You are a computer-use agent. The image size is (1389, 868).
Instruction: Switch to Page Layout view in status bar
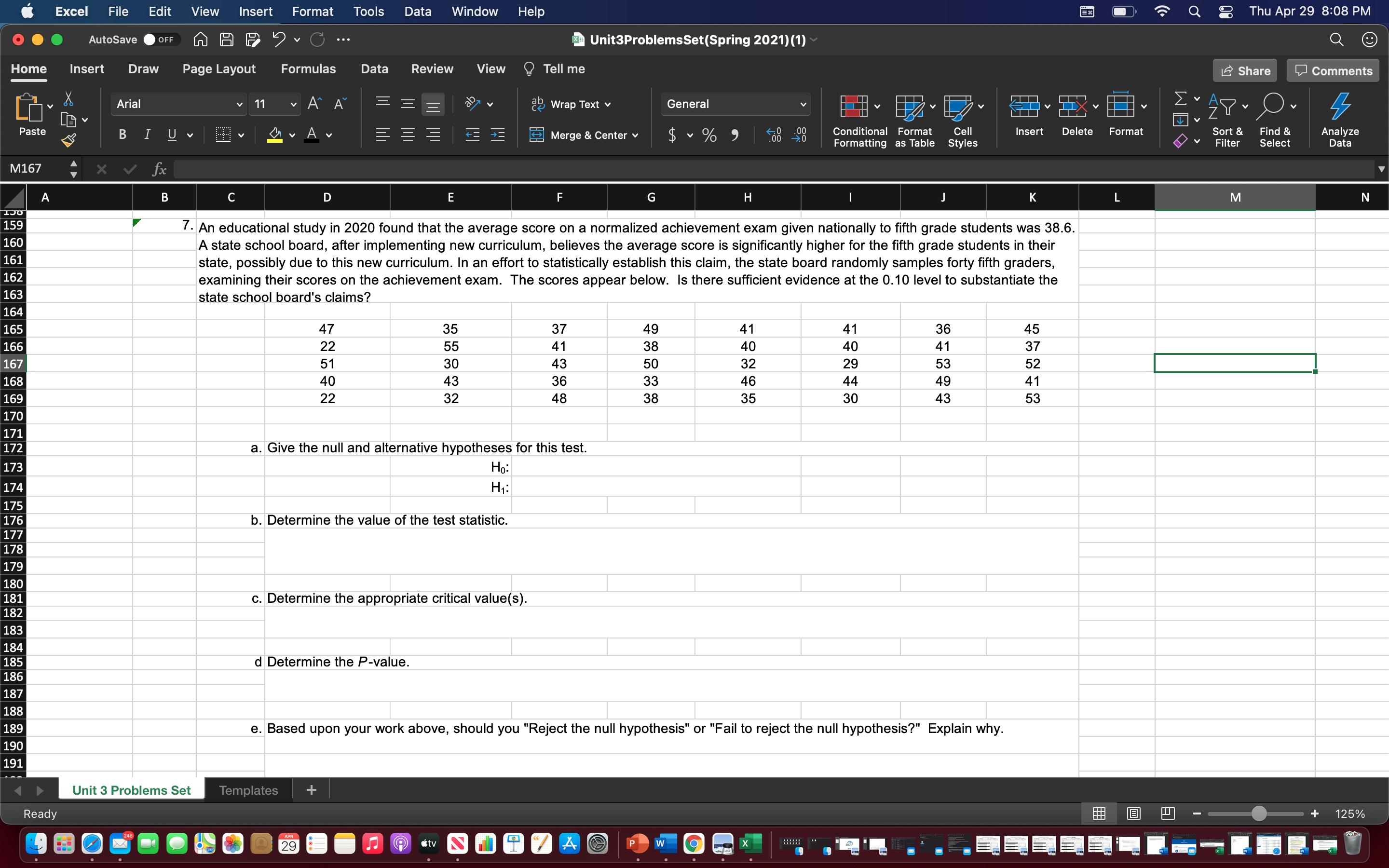click(1133, 814)
